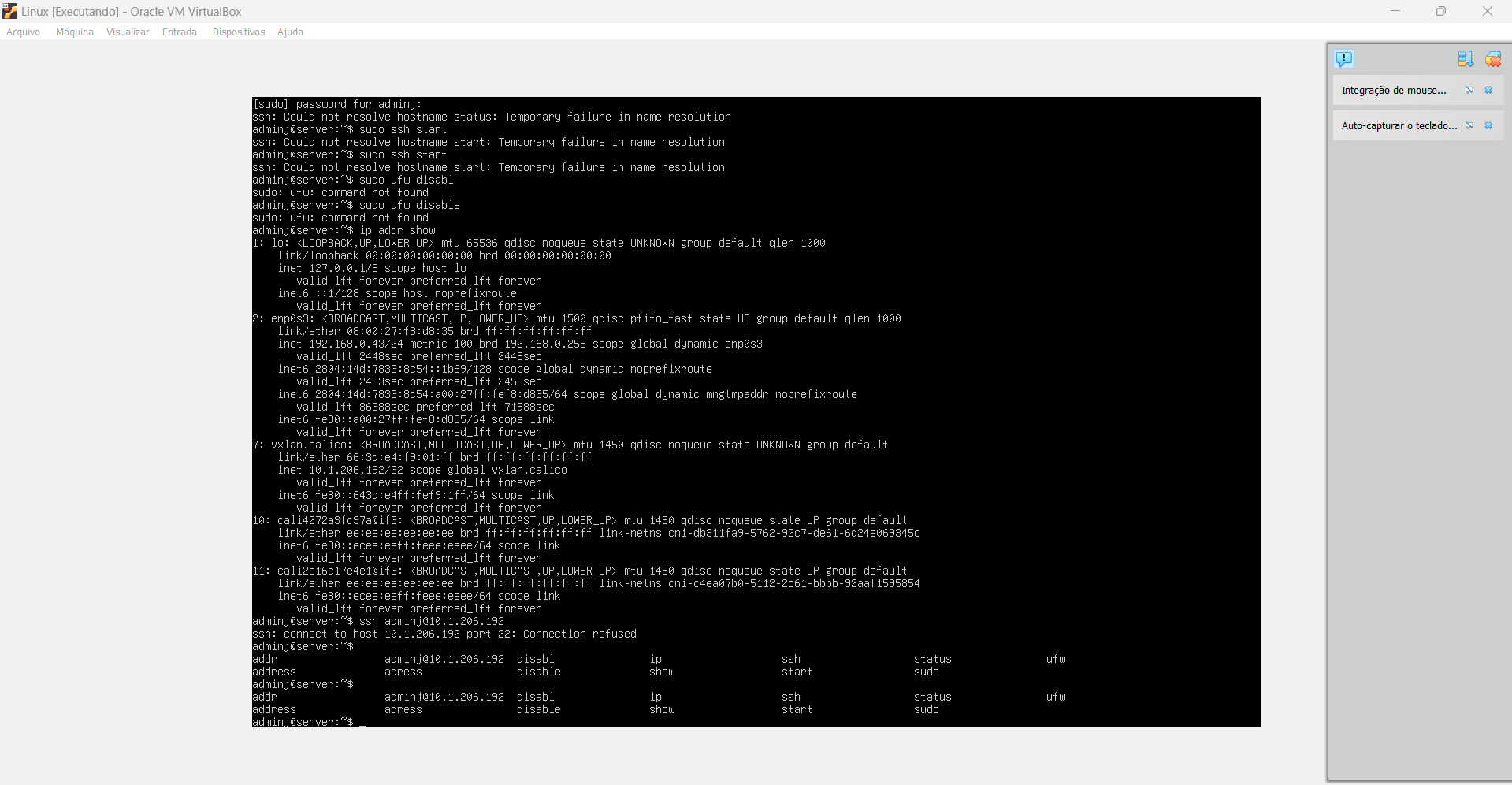Click the 'Connection refused' error line
The image size is (1512, 785).
click(x=444, y=634)
